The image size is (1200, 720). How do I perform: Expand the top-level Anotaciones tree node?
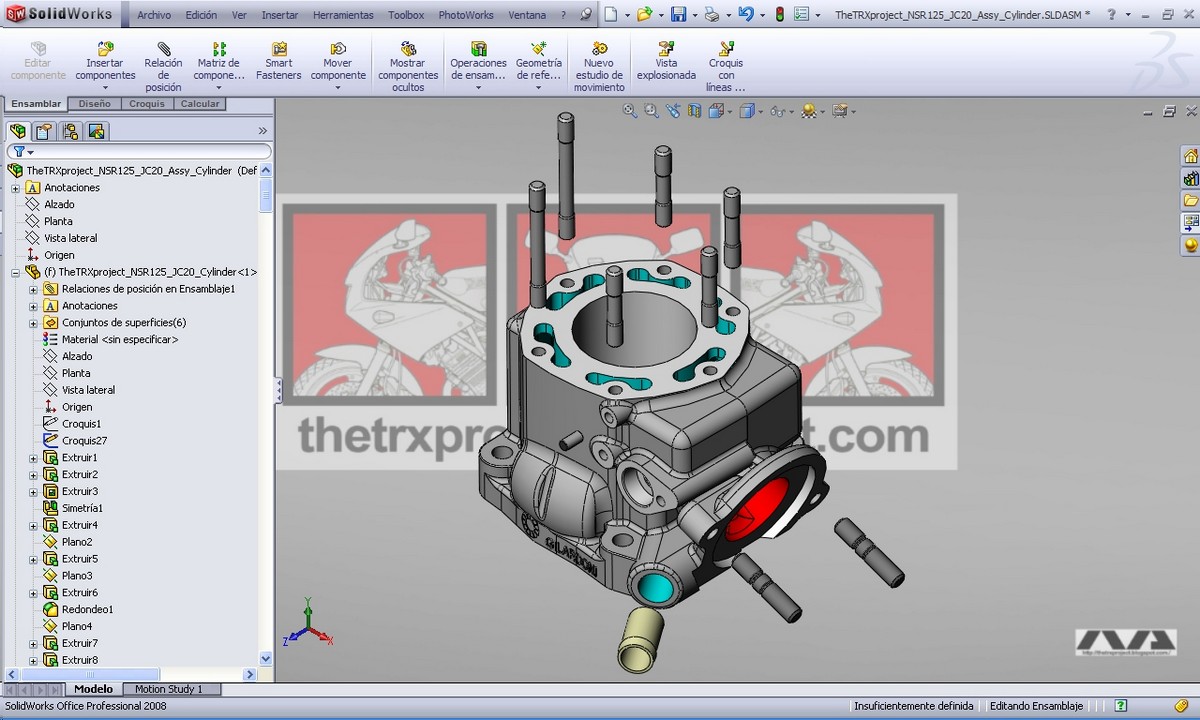(x=15, y=188)
